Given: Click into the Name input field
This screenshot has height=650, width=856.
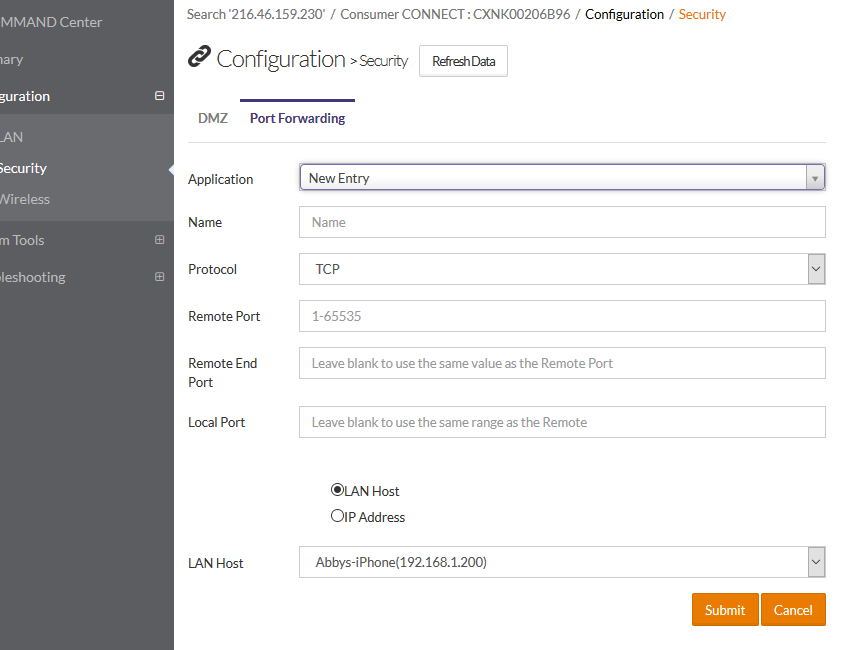Looking at the screenshot, I should click(562, 222).
